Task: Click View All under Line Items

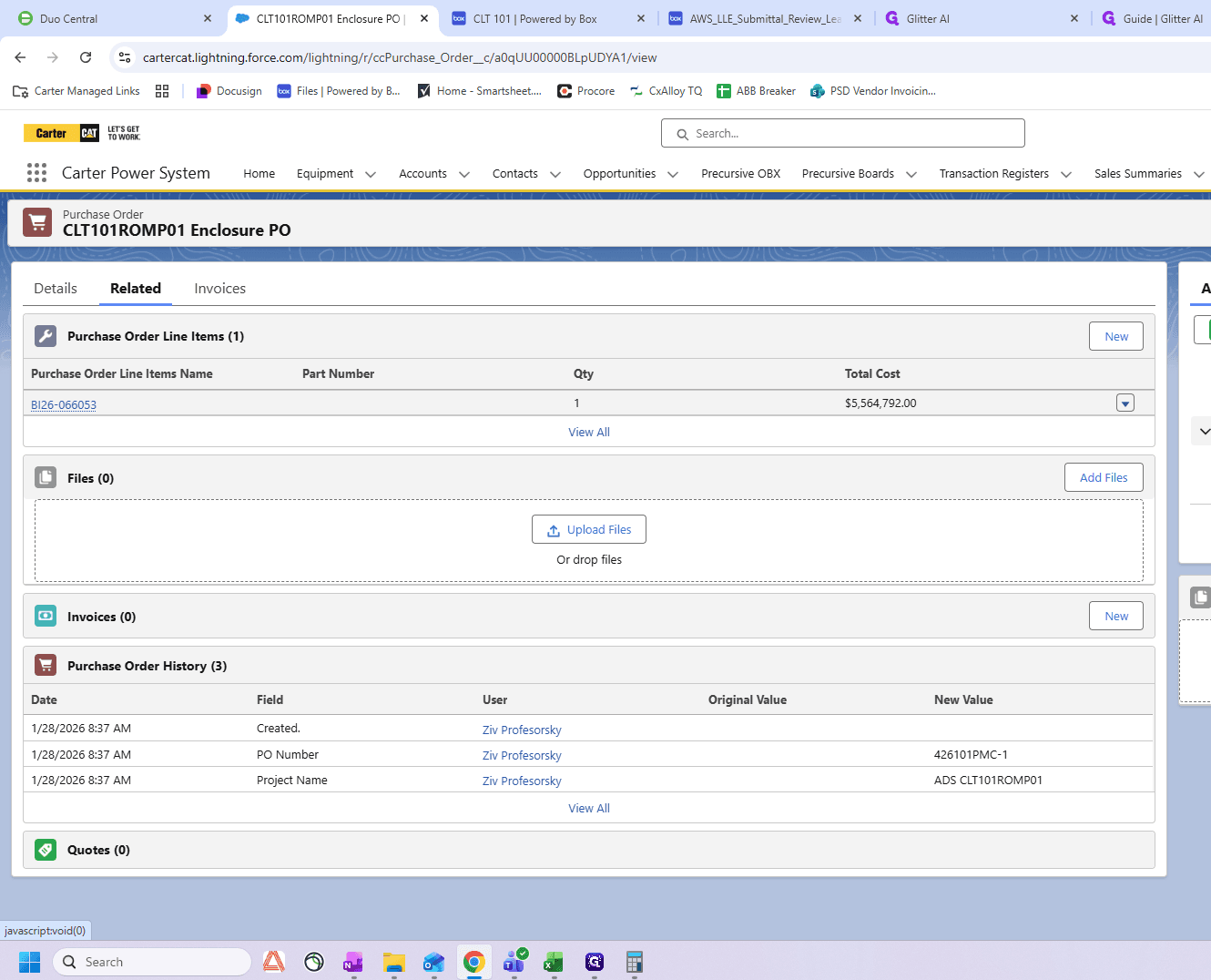Action: [x=589, y=432]
